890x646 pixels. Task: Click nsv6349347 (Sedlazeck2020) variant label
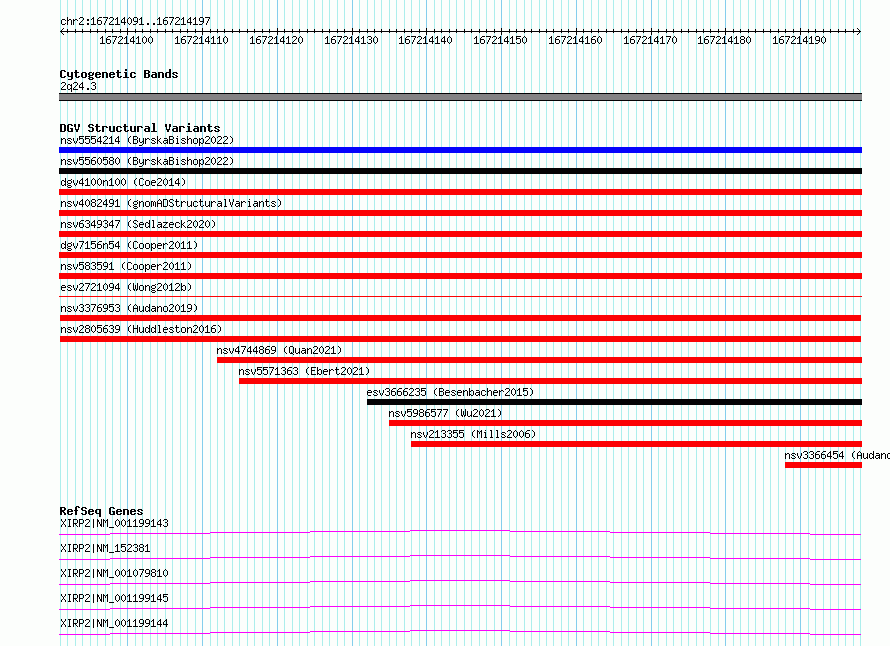click(x=138, y=224)
